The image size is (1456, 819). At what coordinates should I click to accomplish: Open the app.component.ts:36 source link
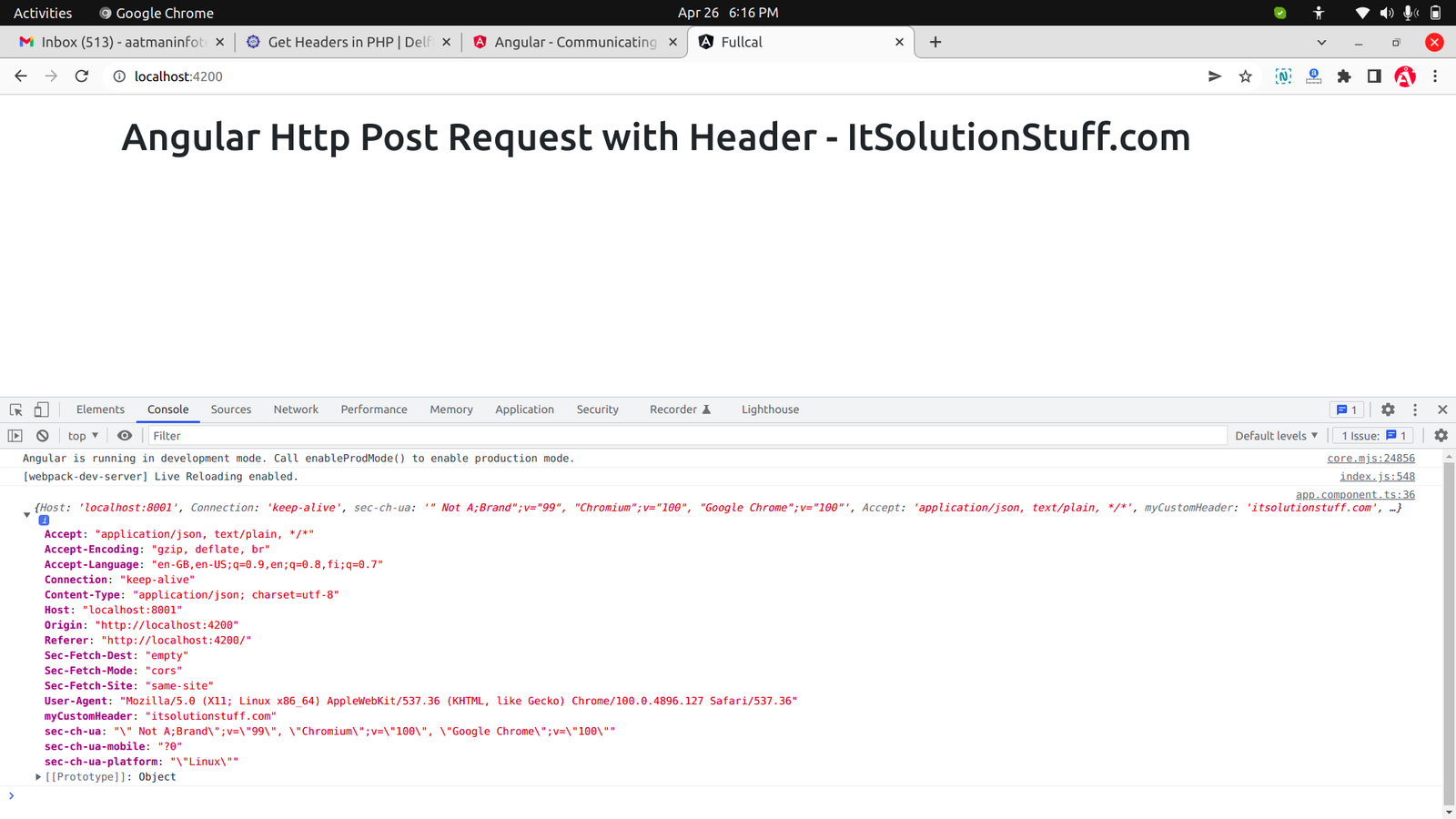(1355, 495)
